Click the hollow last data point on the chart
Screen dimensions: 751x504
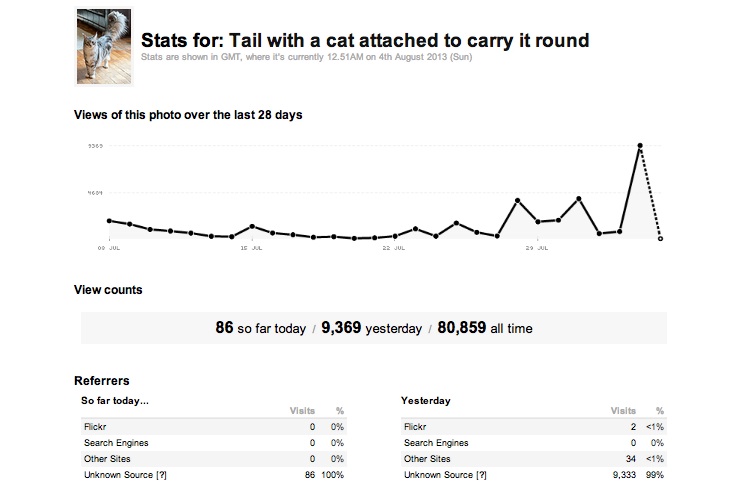coord(660,239)
